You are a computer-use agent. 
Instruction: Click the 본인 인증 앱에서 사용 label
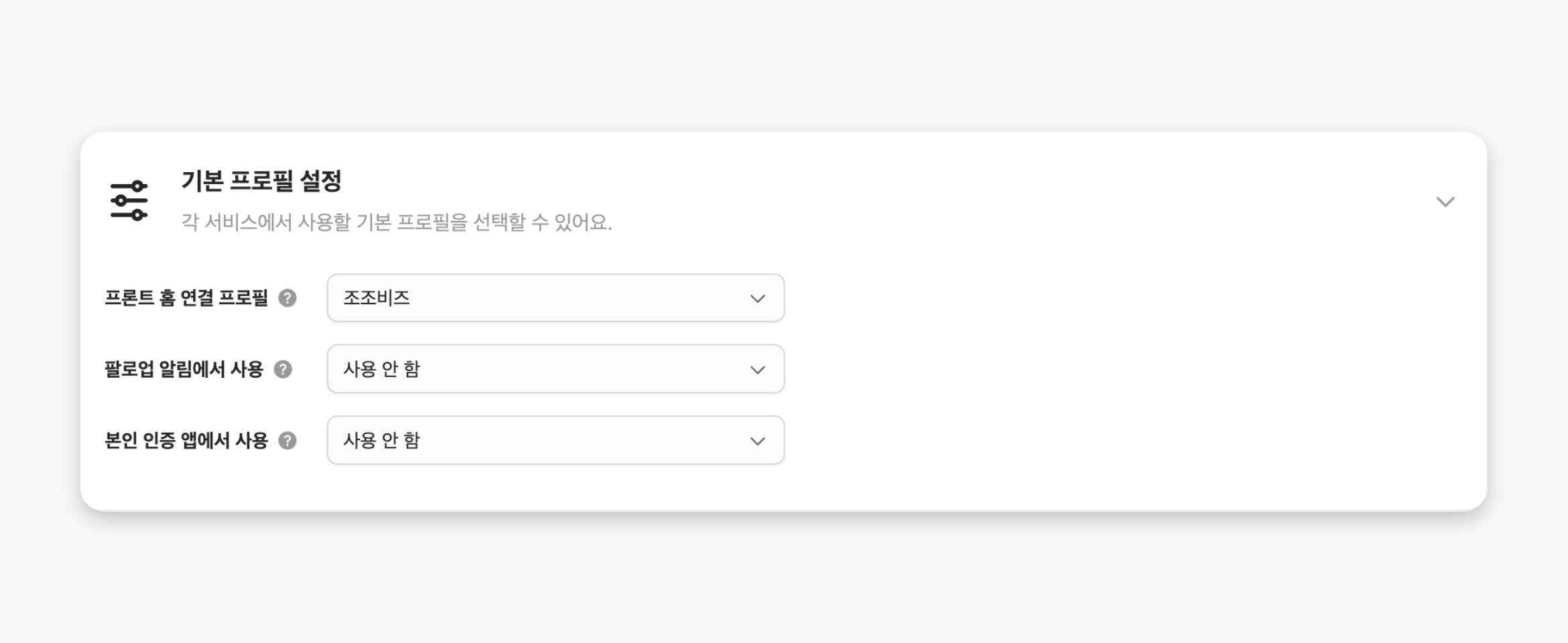186,441
